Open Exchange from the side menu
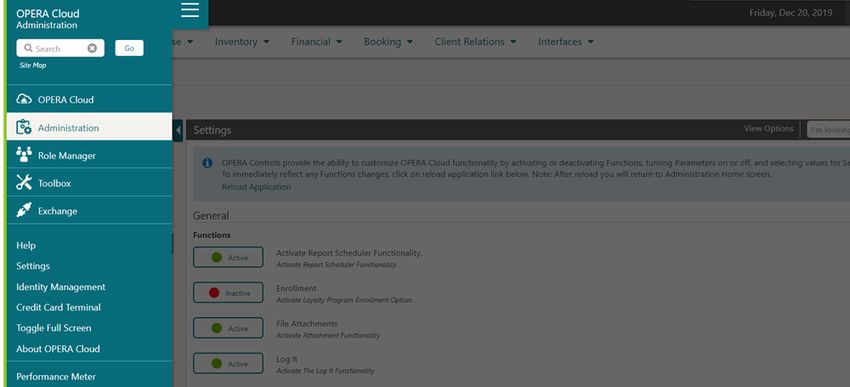Viewport: 850px width, 387px height. point(89,210)
